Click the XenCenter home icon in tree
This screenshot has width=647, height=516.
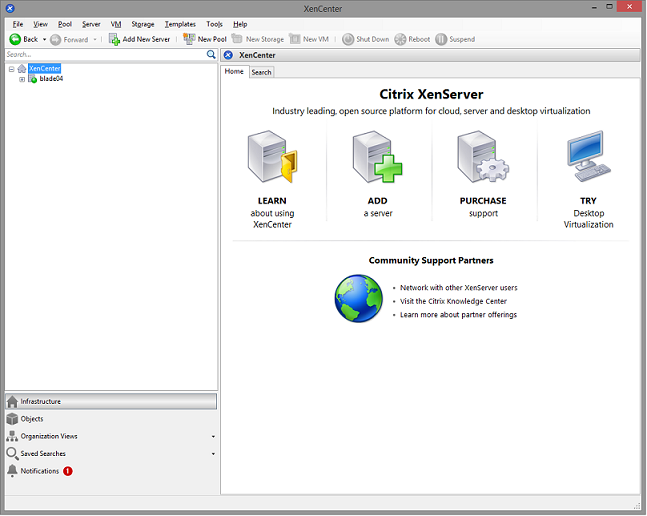point(22,68)
